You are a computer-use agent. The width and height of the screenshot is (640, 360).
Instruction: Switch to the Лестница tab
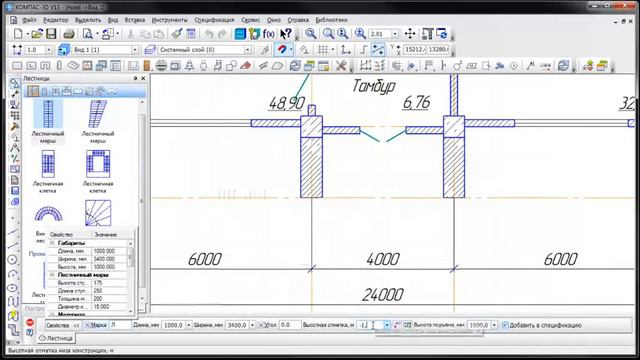56,338
